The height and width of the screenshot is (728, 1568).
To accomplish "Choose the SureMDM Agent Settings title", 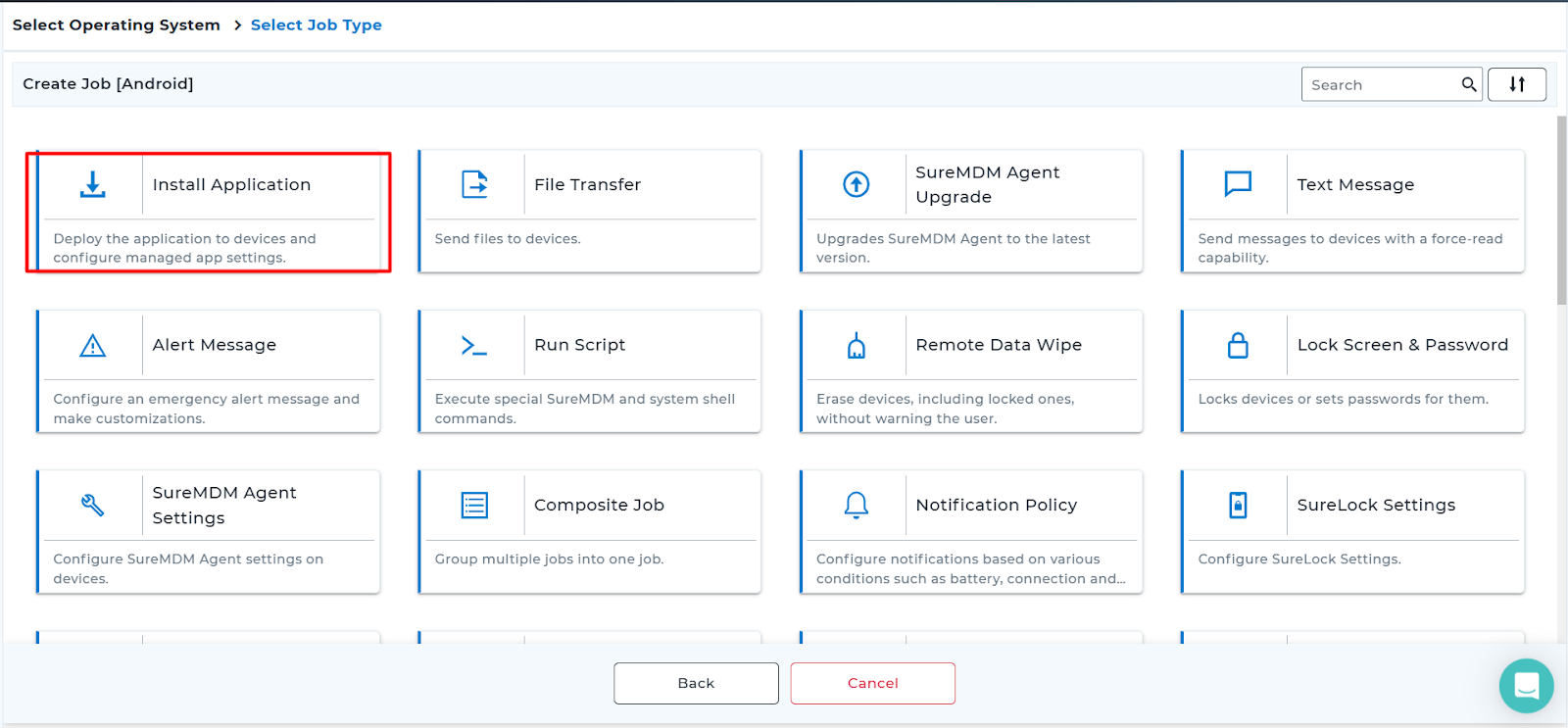I will (x=223, y=505).
